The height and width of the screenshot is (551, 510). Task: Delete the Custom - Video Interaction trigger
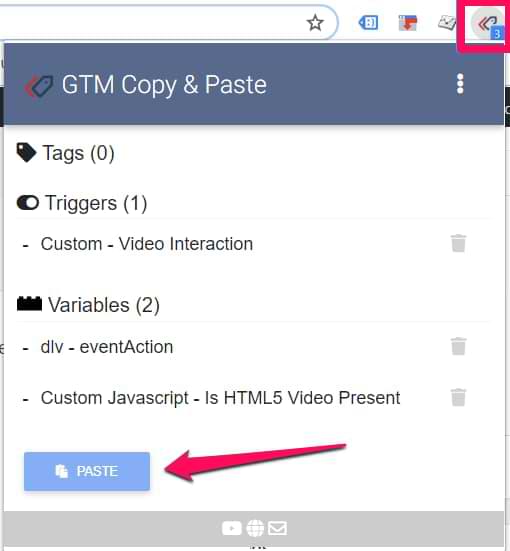458,243
